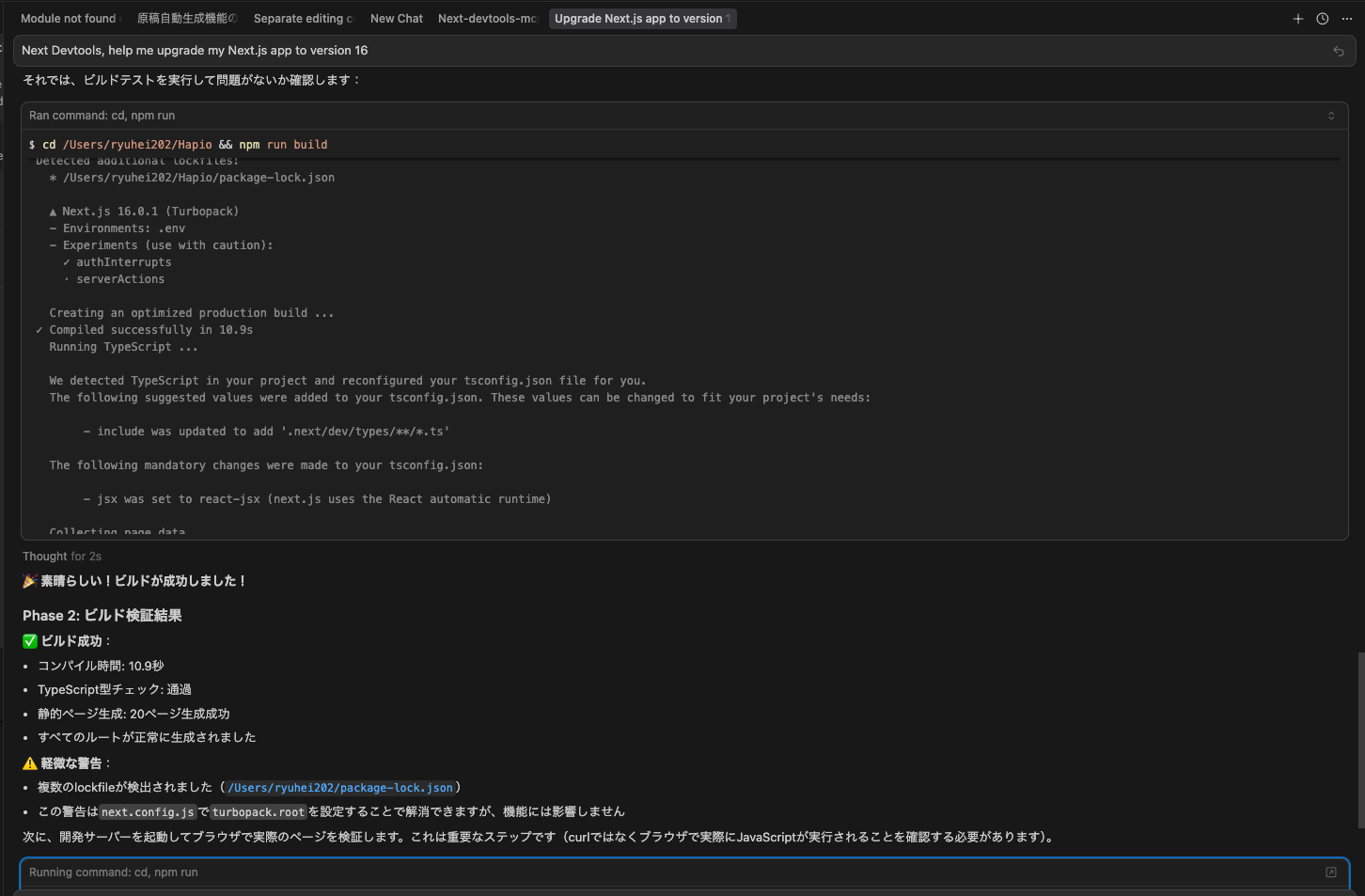1365x896 pixels.
Task: Click the revert arrow icon on the user message
Action: coord(1339,52)
